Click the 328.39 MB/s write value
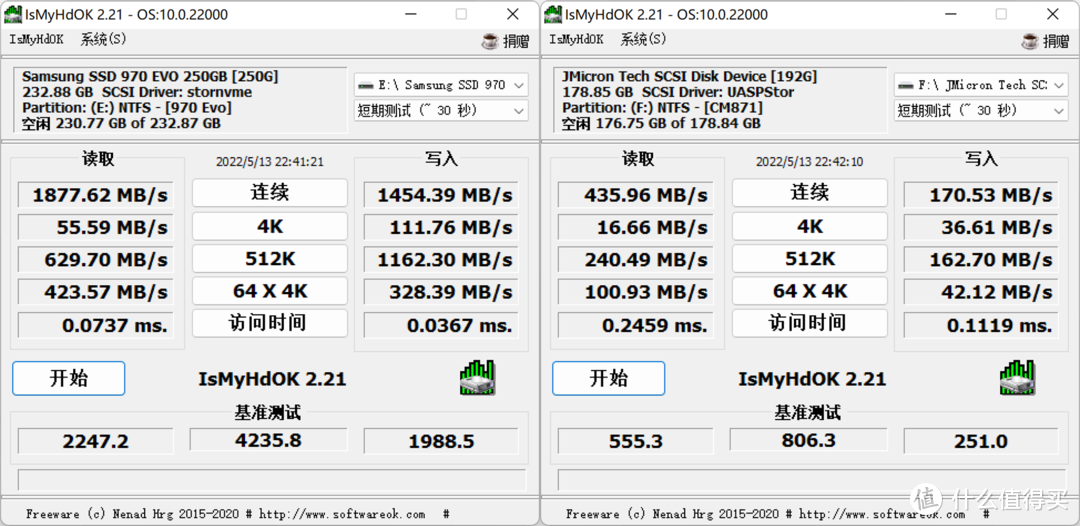The image size is (1080, 526). (441, 292)
